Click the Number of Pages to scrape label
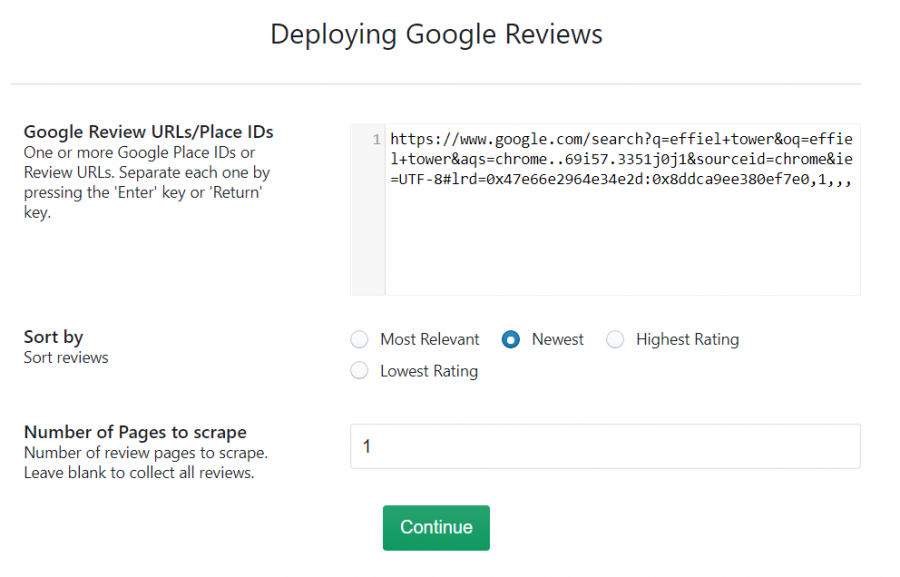Viewport: 900px width, 577px height. click(134, 432)
